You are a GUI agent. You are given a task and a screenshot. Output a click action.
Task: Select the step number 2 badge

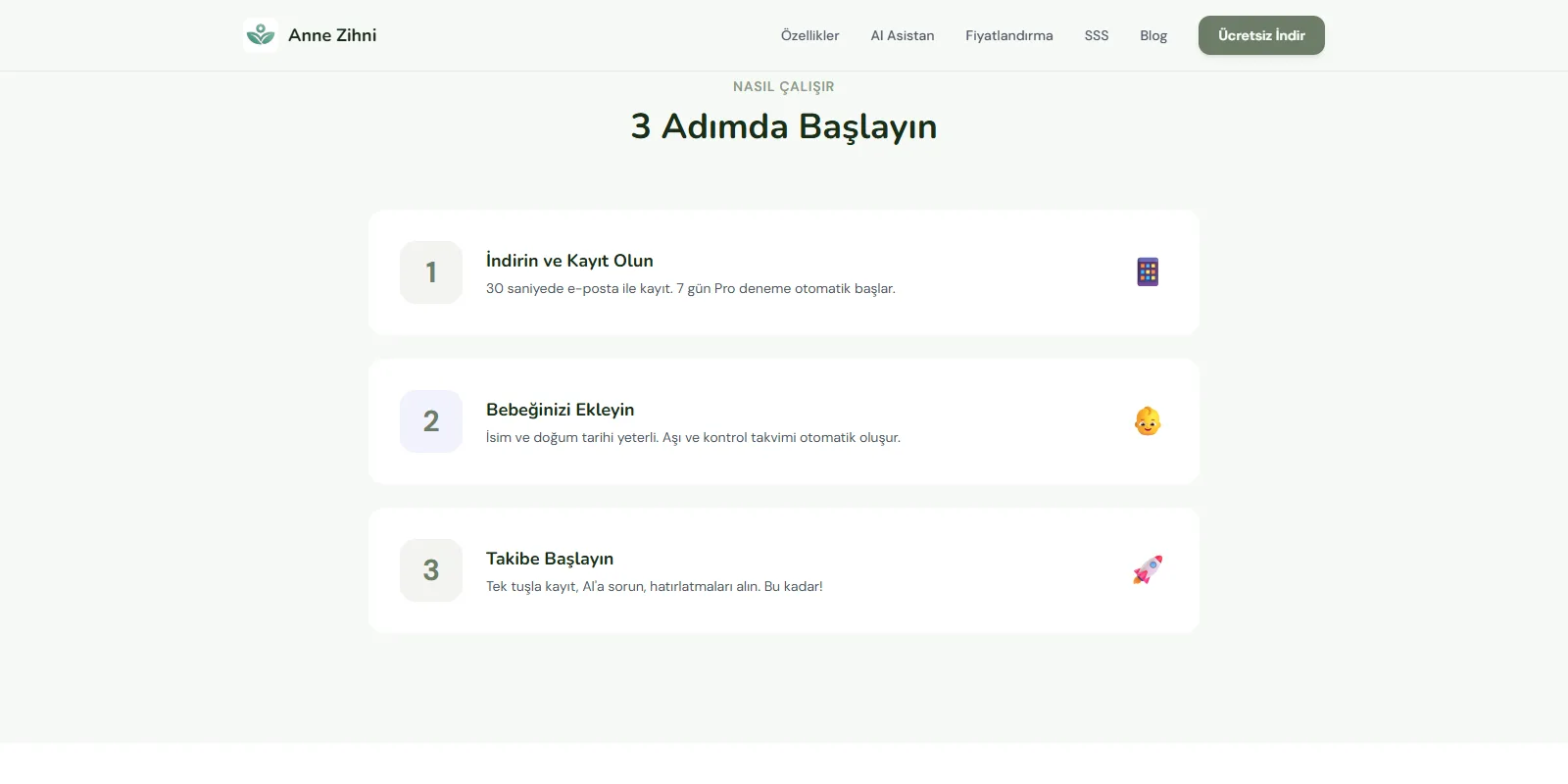431,421
